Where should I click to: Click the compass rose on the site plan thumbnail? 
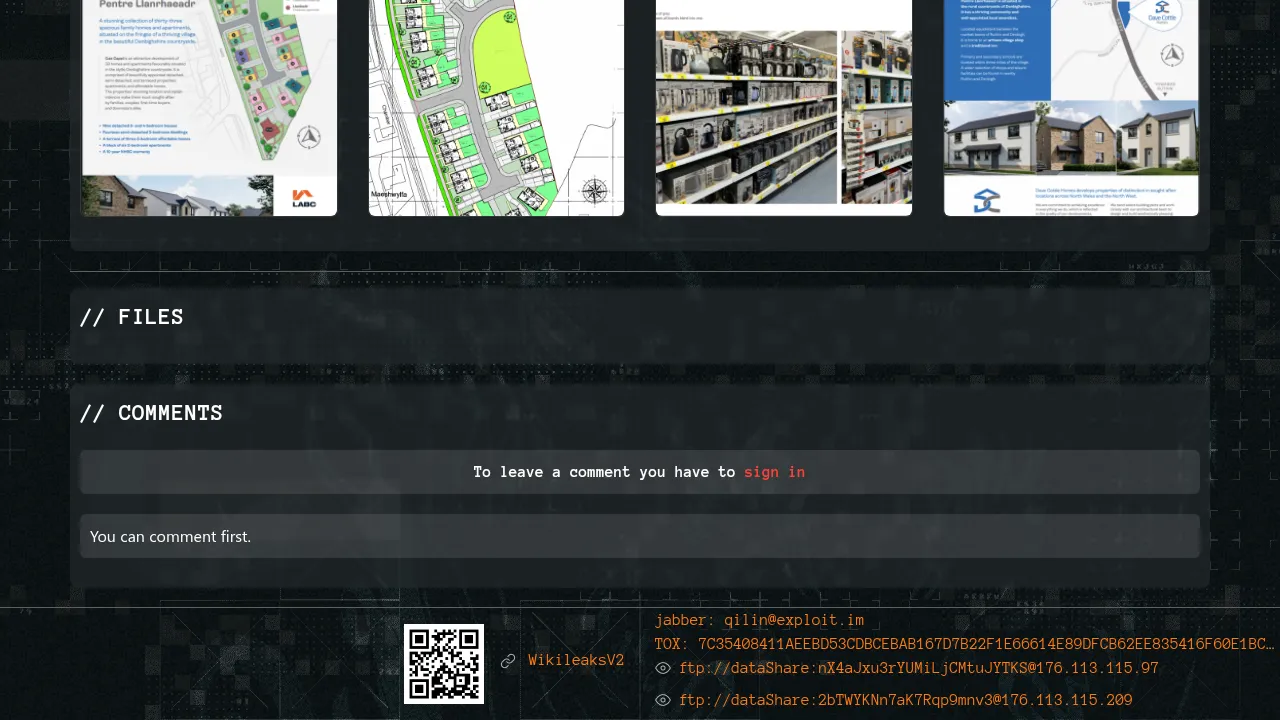tap(594, 190)
